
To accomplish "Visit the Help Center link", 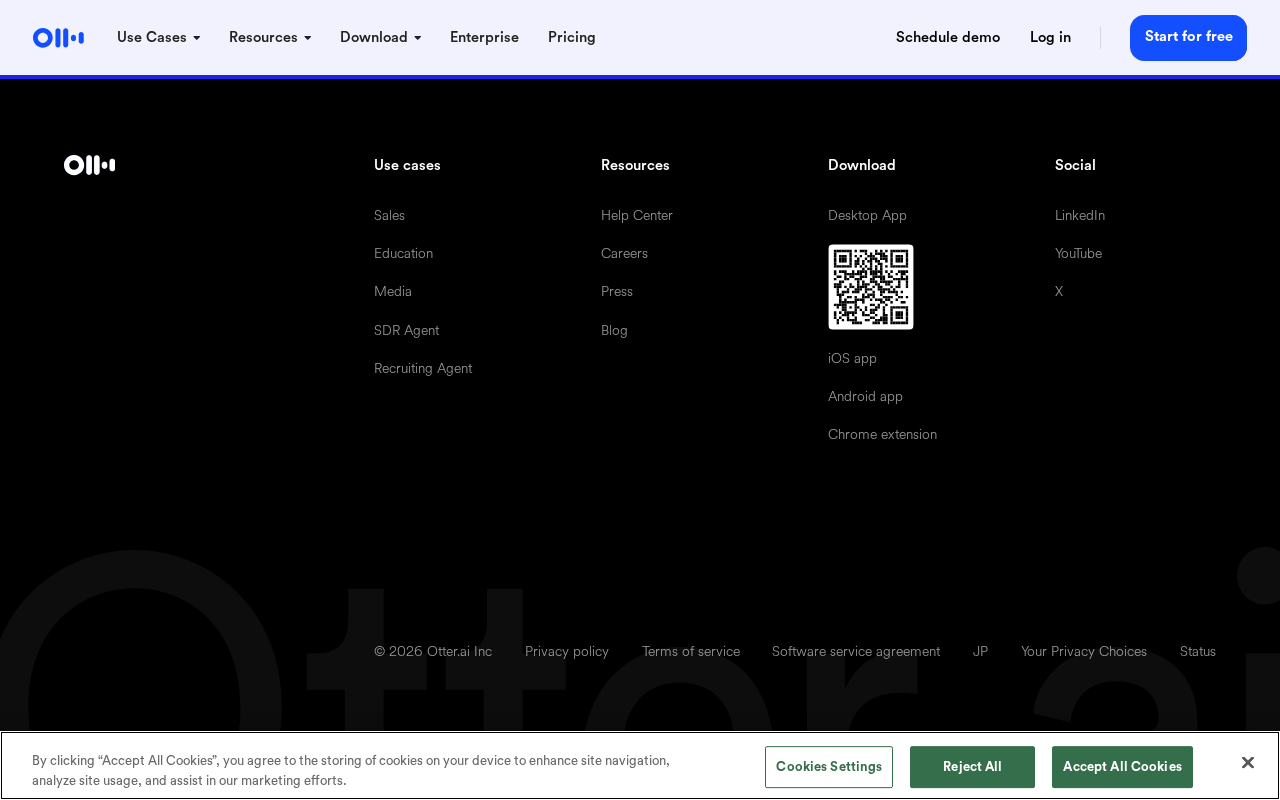I will [x=637, y=216].
